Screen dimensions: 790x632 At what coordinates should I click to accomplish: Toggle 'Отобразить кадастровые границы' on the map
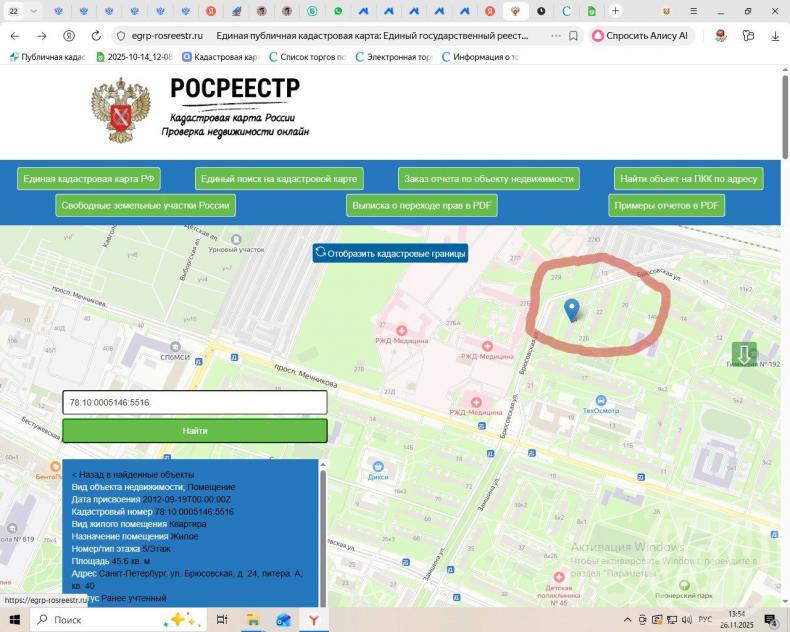tap(390, 253)
